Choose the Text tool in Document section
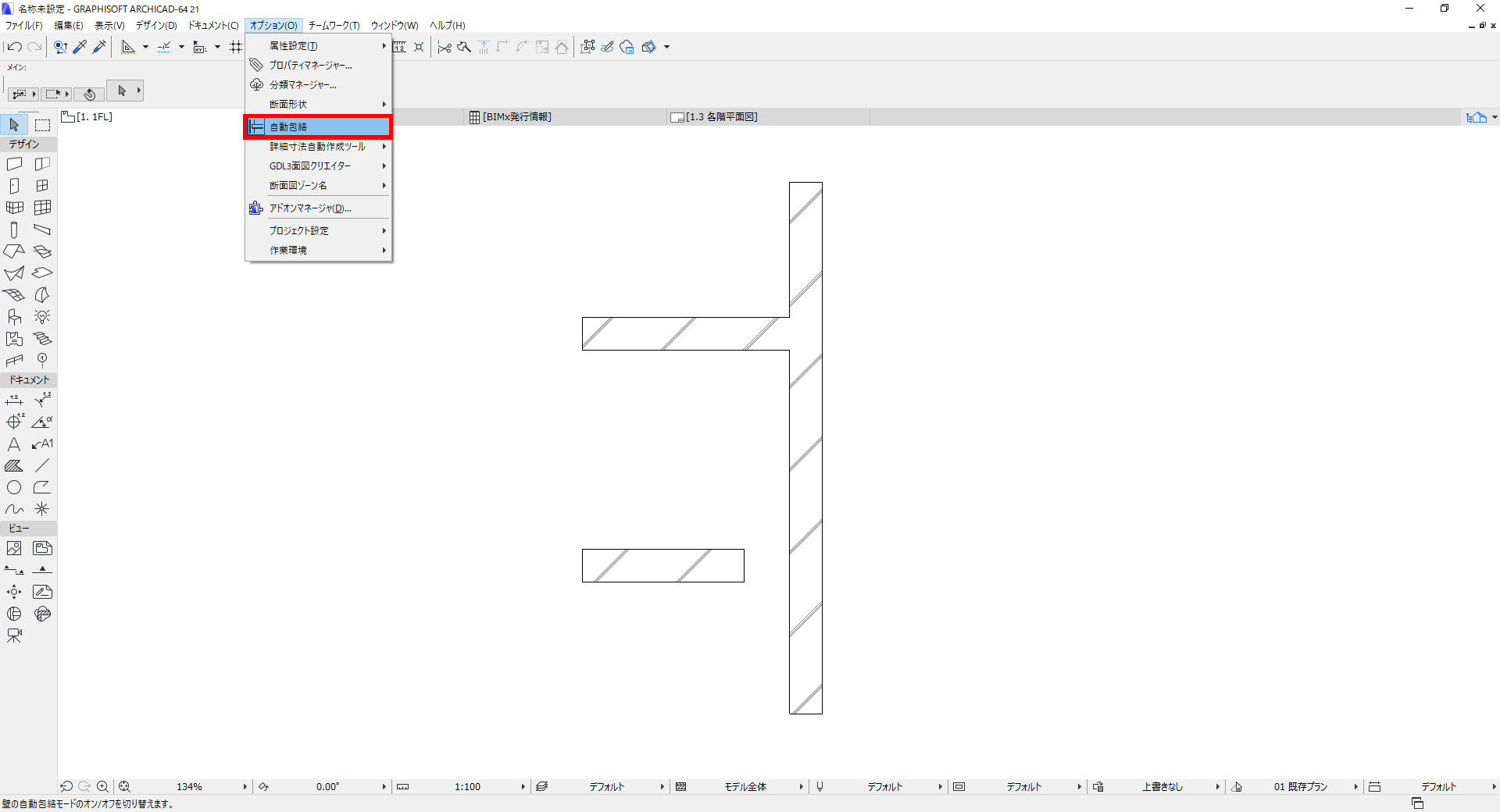 [14, 444]
